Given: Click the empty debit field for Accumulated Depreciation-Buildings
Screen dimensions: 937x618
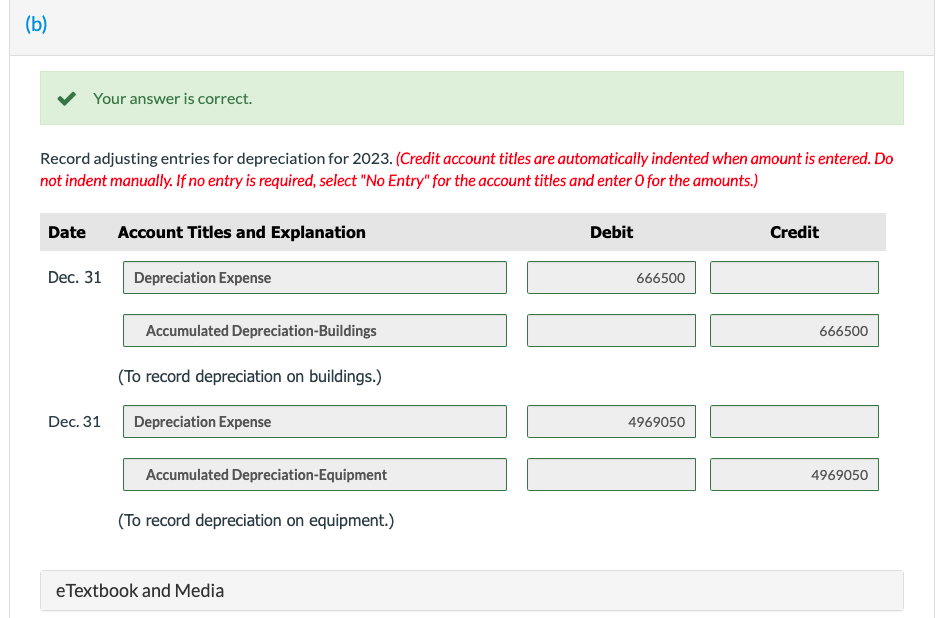Looking at the screenshot, I should pyautogui.click(x=611, y=331).
